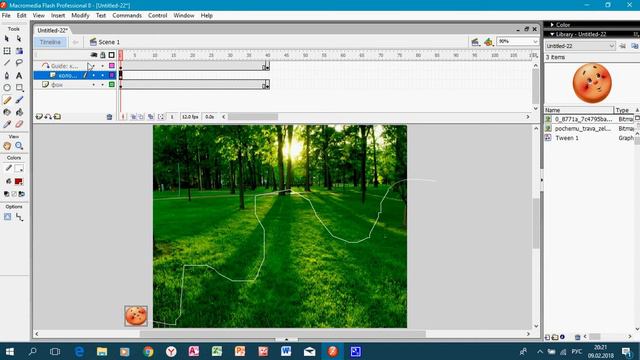Open the Control menu
640x360 pixels.
158,16
